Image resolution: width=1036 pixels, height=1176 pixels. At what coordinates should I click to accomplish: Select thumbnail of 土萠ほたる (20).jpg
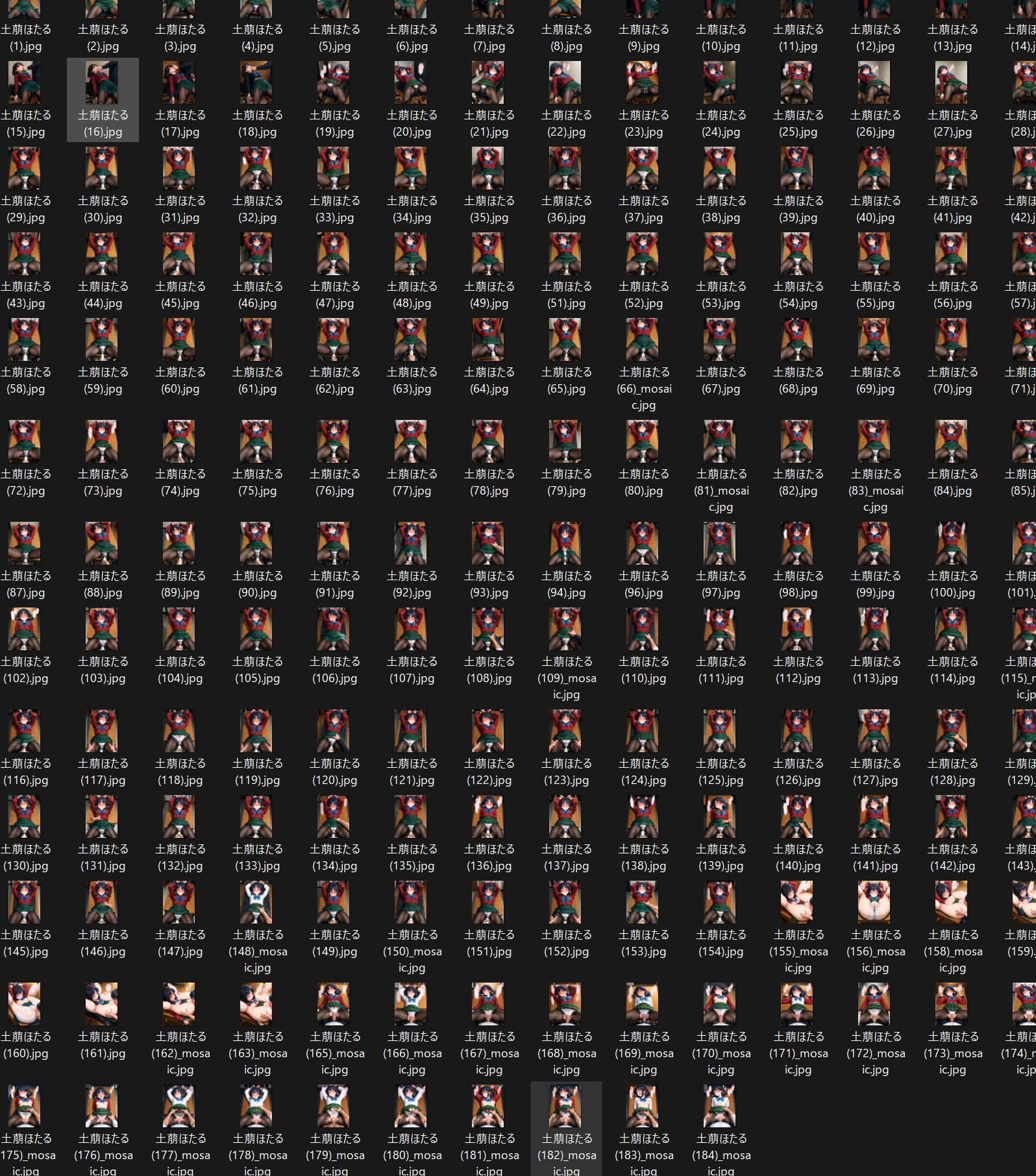coord(411,82)
